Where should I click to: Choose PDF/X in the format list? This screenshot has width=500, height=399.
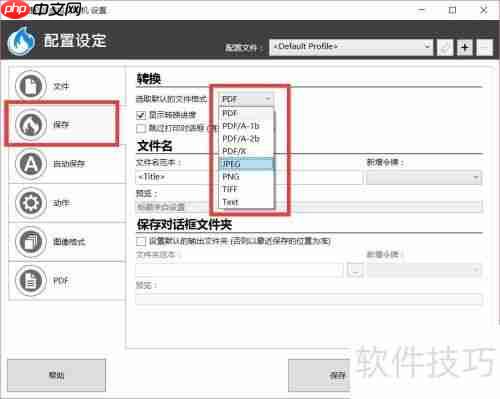246,151
